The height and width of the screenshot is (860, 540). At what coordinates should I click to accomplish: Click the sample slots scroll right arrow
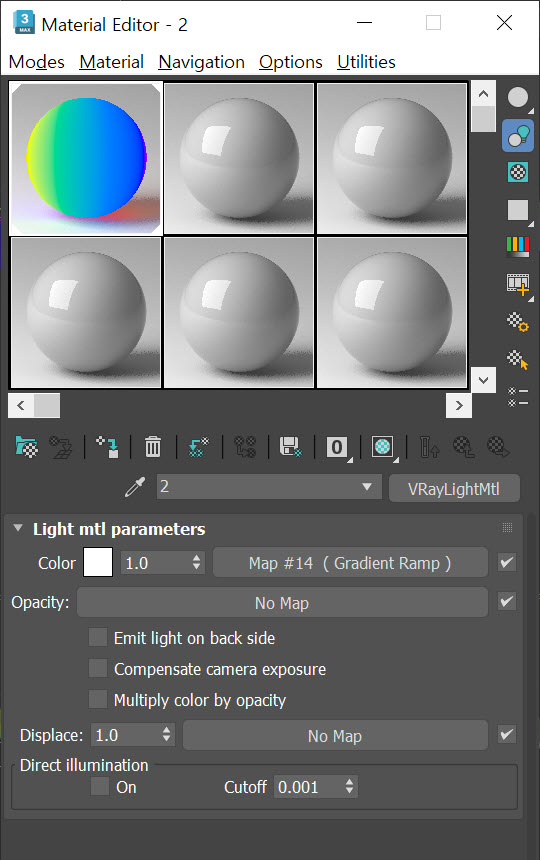tap(459, 405)
